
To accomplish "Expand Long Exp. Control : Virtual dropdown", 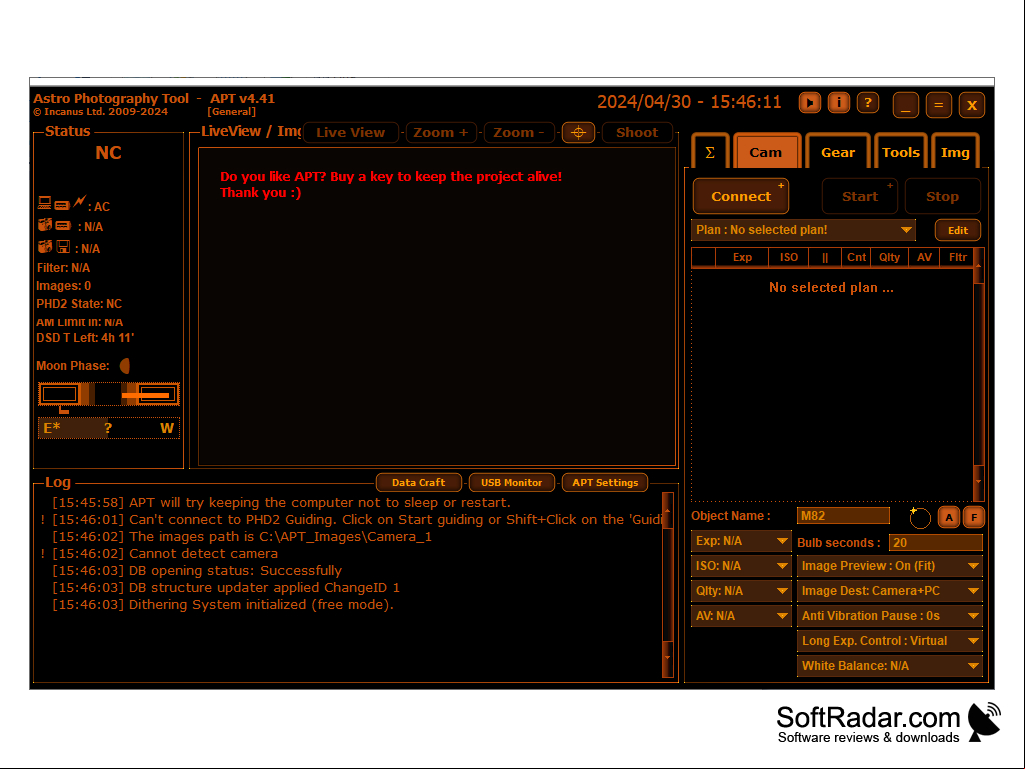I will click(890, 641).
